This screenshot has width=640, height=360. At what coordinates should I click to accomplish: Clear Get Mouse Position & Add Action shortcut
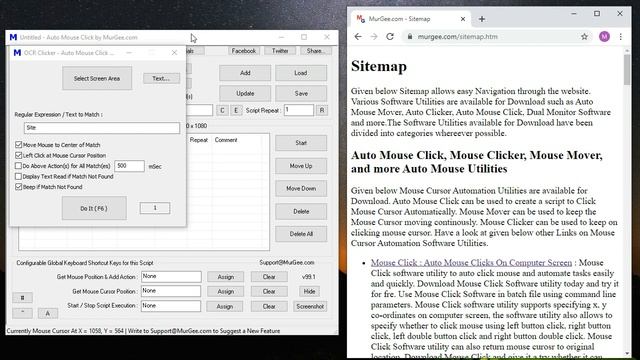269,277
